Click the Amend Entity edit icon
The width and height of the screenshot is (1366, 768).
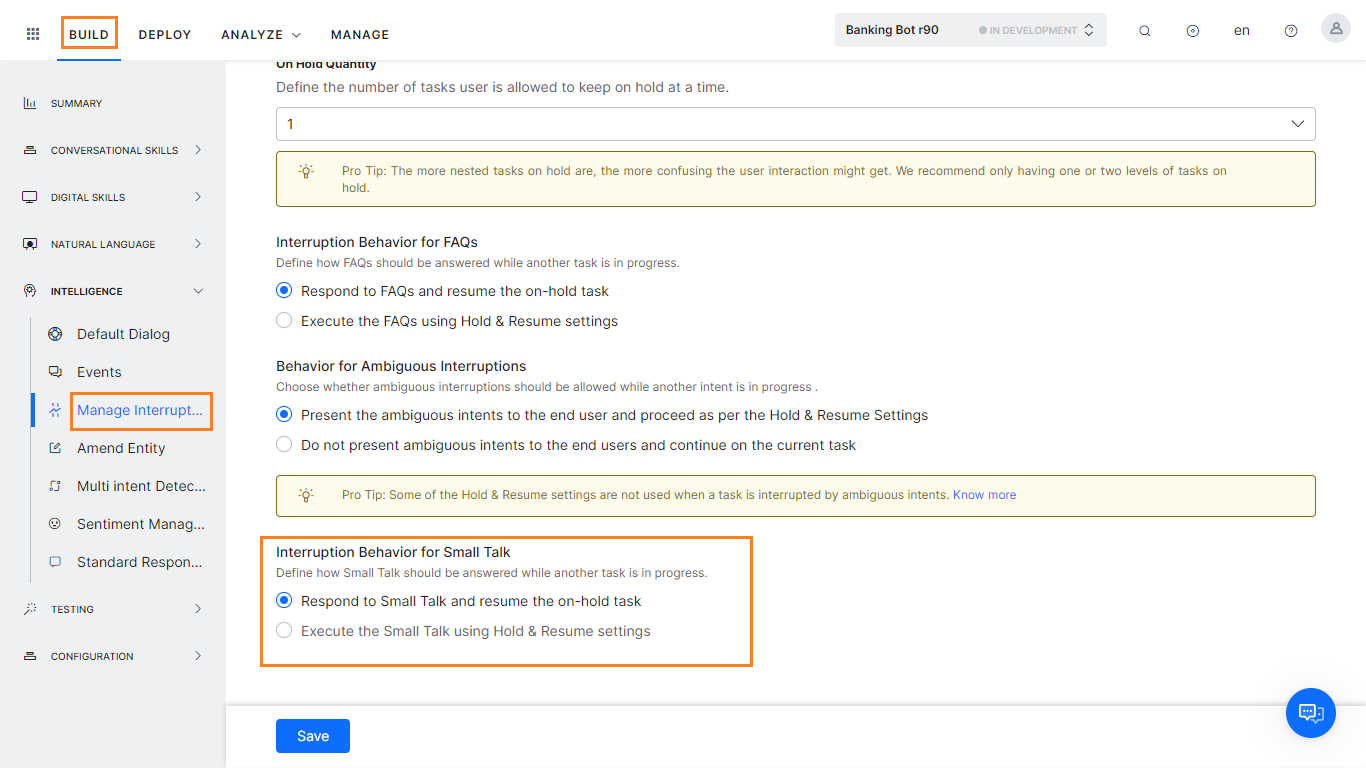point(55,448)
